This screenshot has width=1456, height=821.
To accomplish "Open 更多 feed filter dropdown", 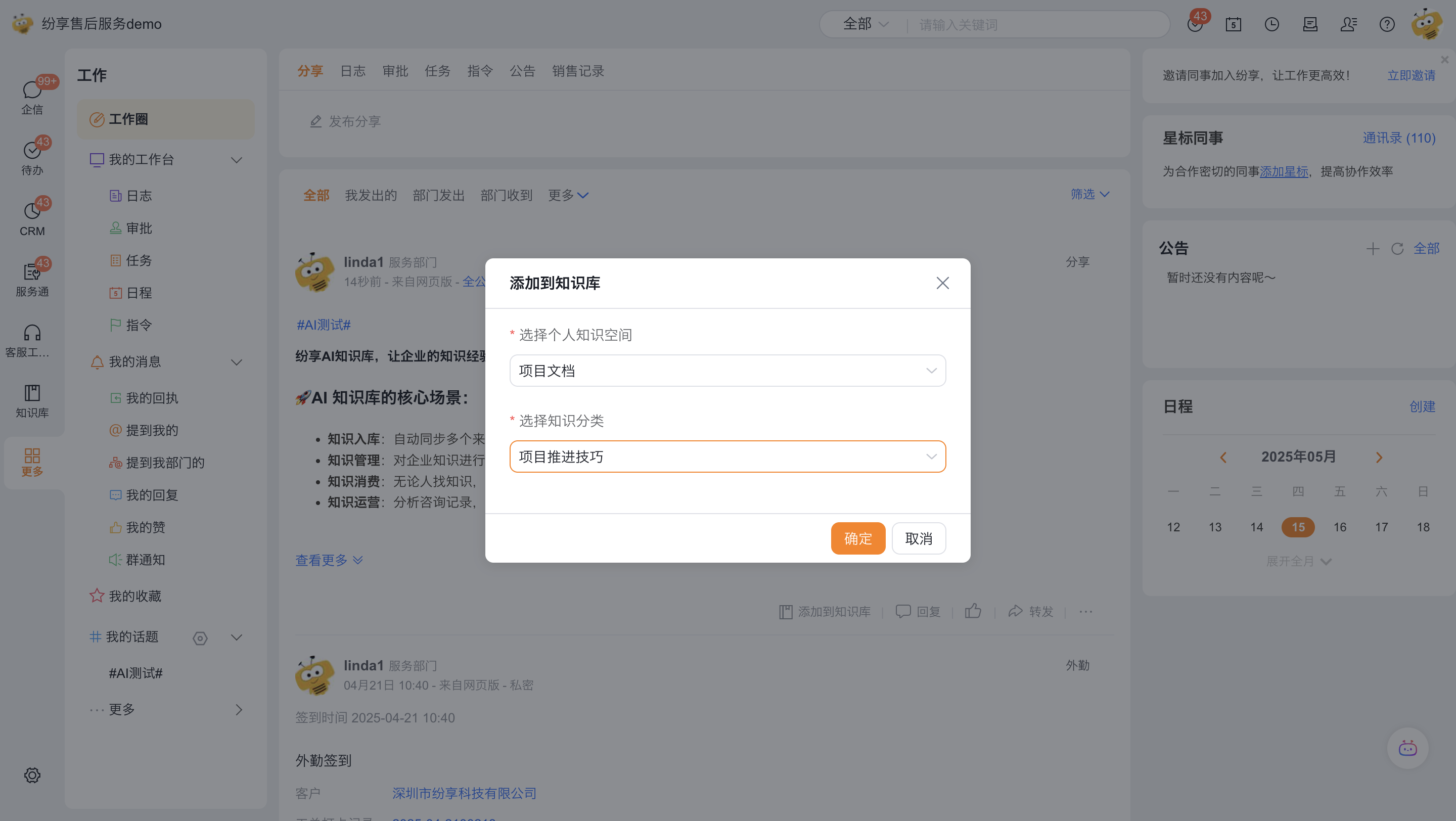I will coord(568,196).
